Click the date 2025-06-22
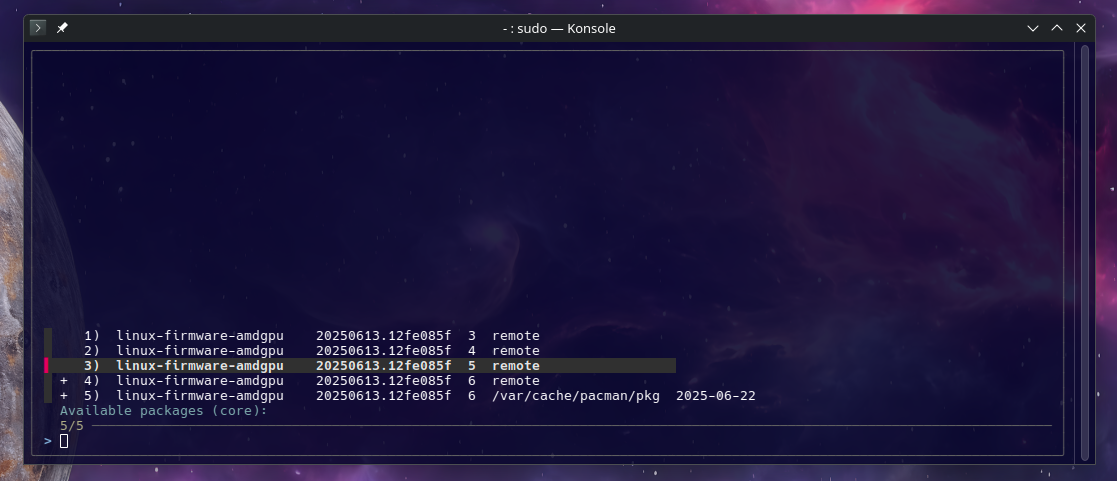This screenshot has width=1117, height=481. click(716, 395)
